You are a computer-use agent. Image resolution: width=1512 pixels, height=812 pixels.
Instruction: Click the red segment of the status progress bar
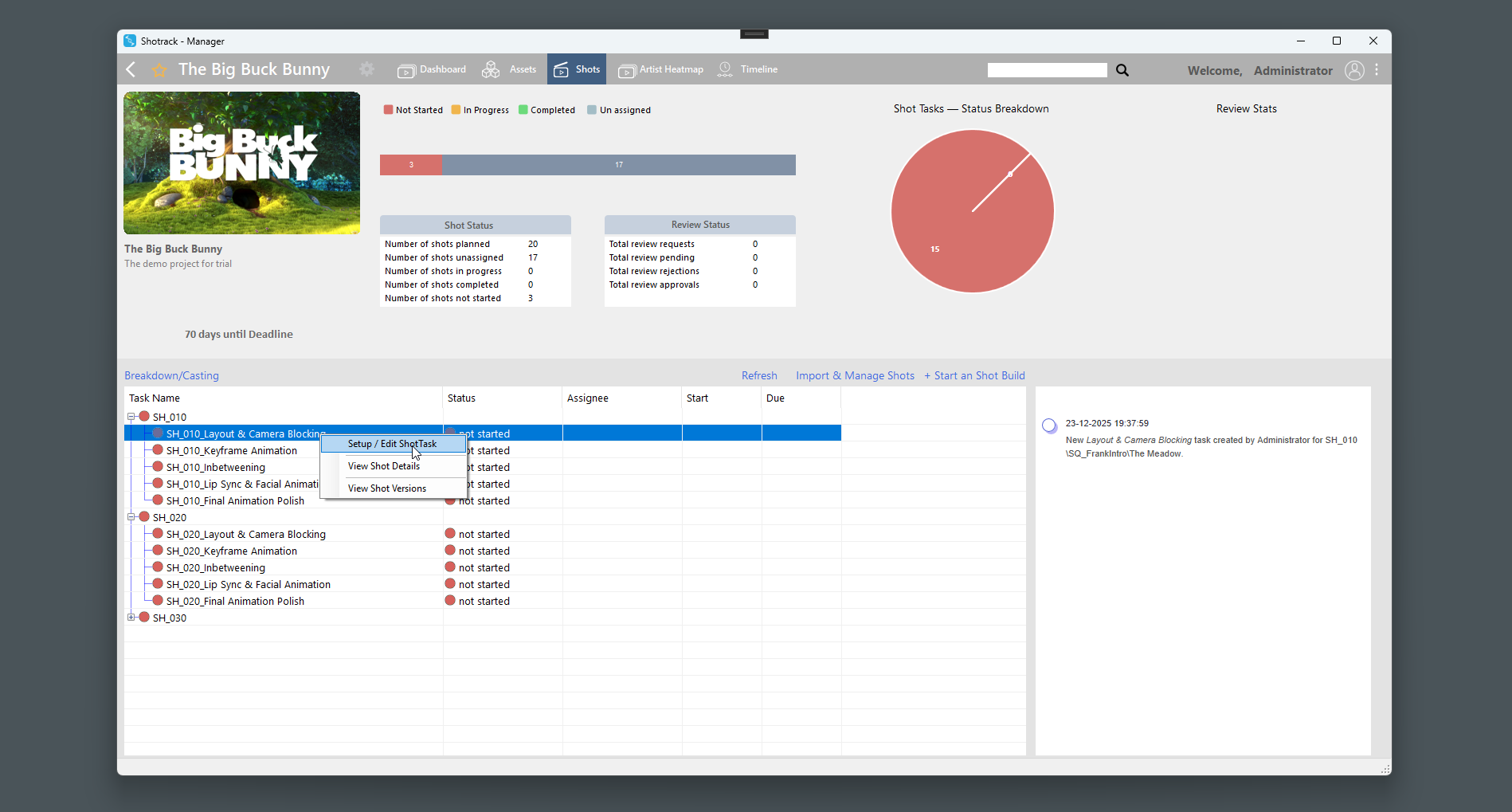pos(411,164)
